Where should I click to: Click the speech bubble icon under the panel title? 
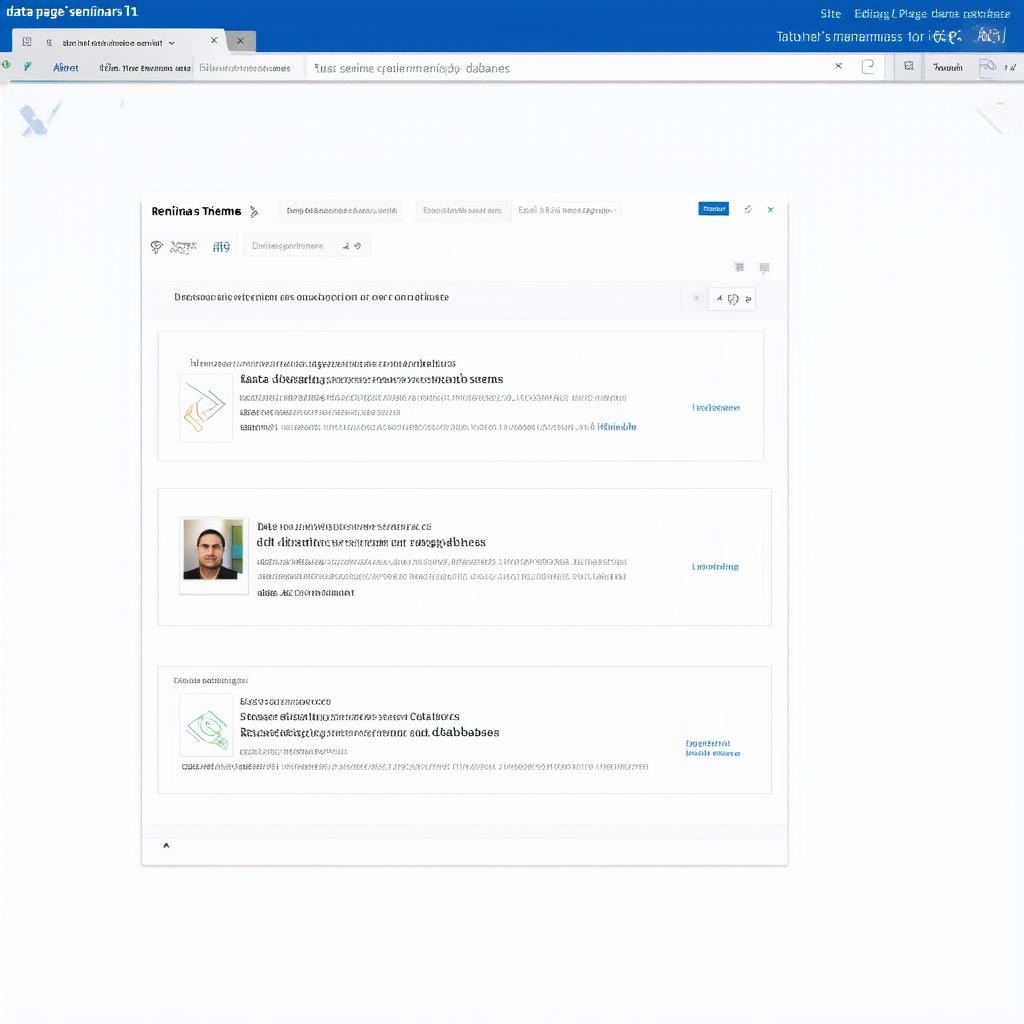pyautogui.click(x=157, y=246)
